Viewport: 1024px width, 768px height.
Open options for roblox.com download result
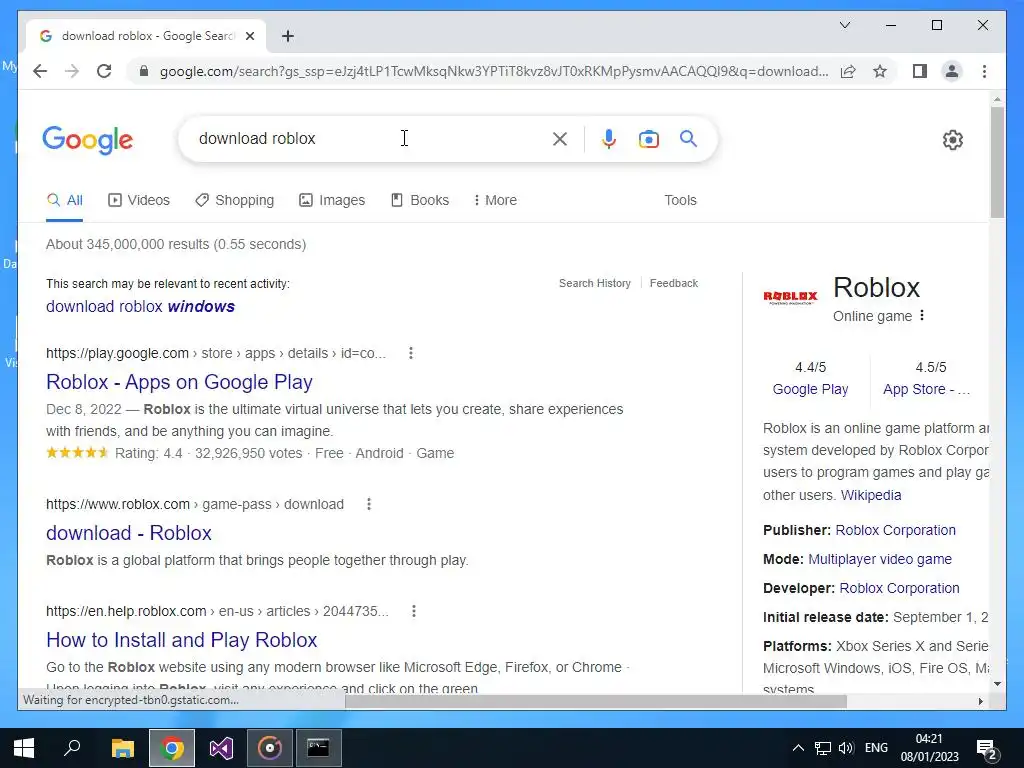[x=369, y=504]
